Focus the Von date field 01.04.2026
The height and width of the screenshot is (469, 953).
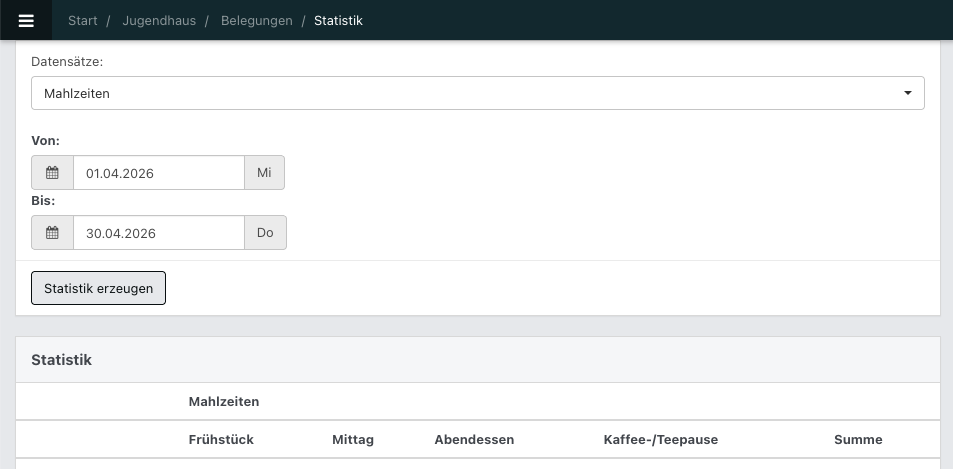click(159, 173)
